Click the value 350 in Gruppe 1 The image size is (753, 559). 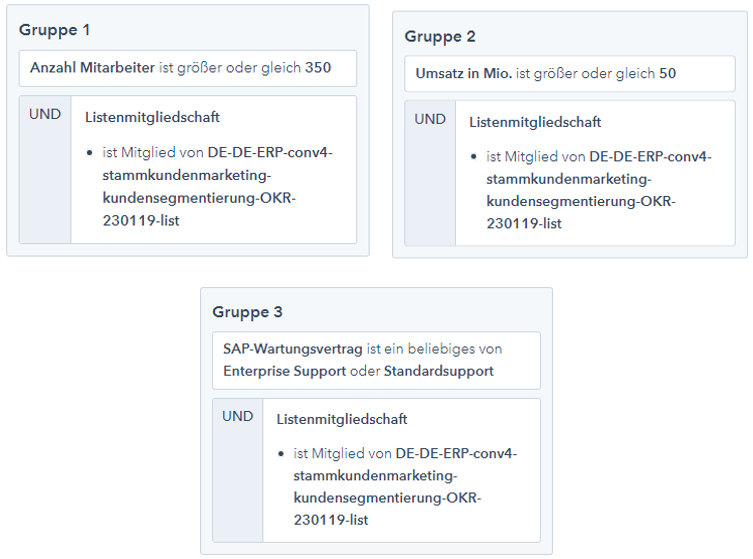point(318,68)
